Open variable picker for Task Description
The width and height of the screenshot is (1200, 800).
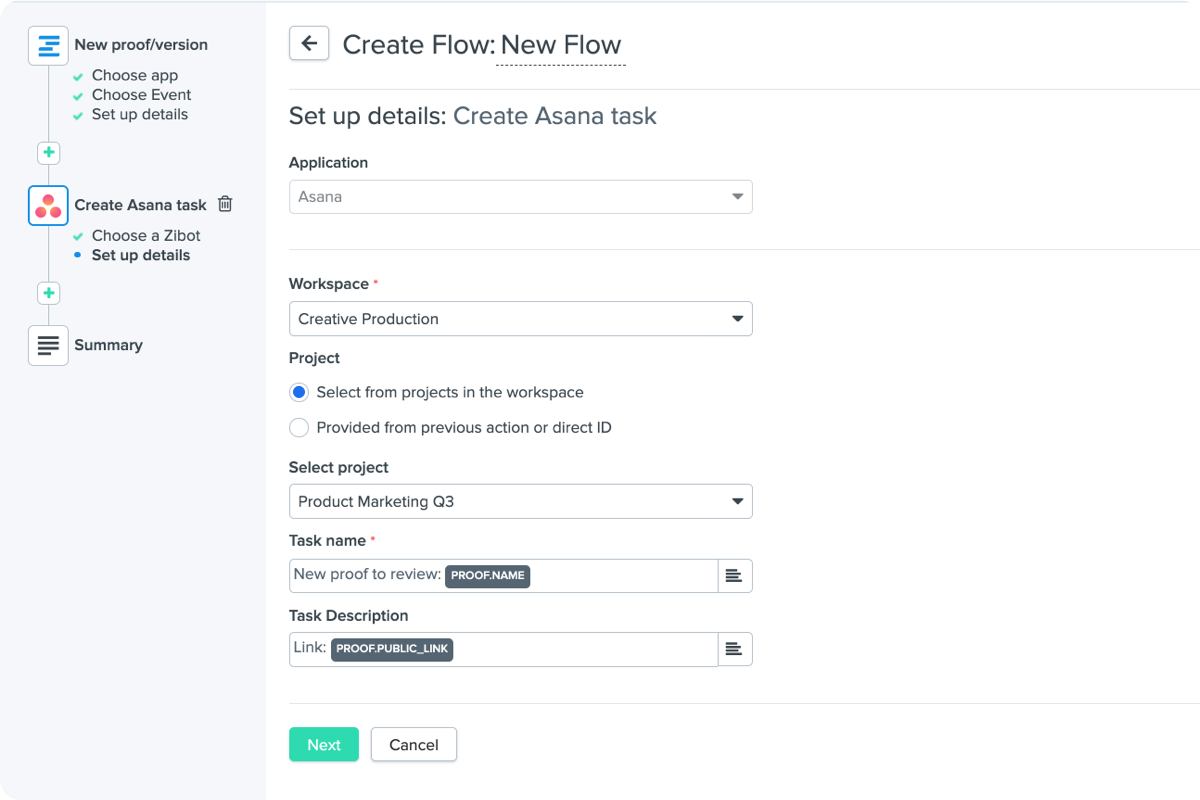734,649
